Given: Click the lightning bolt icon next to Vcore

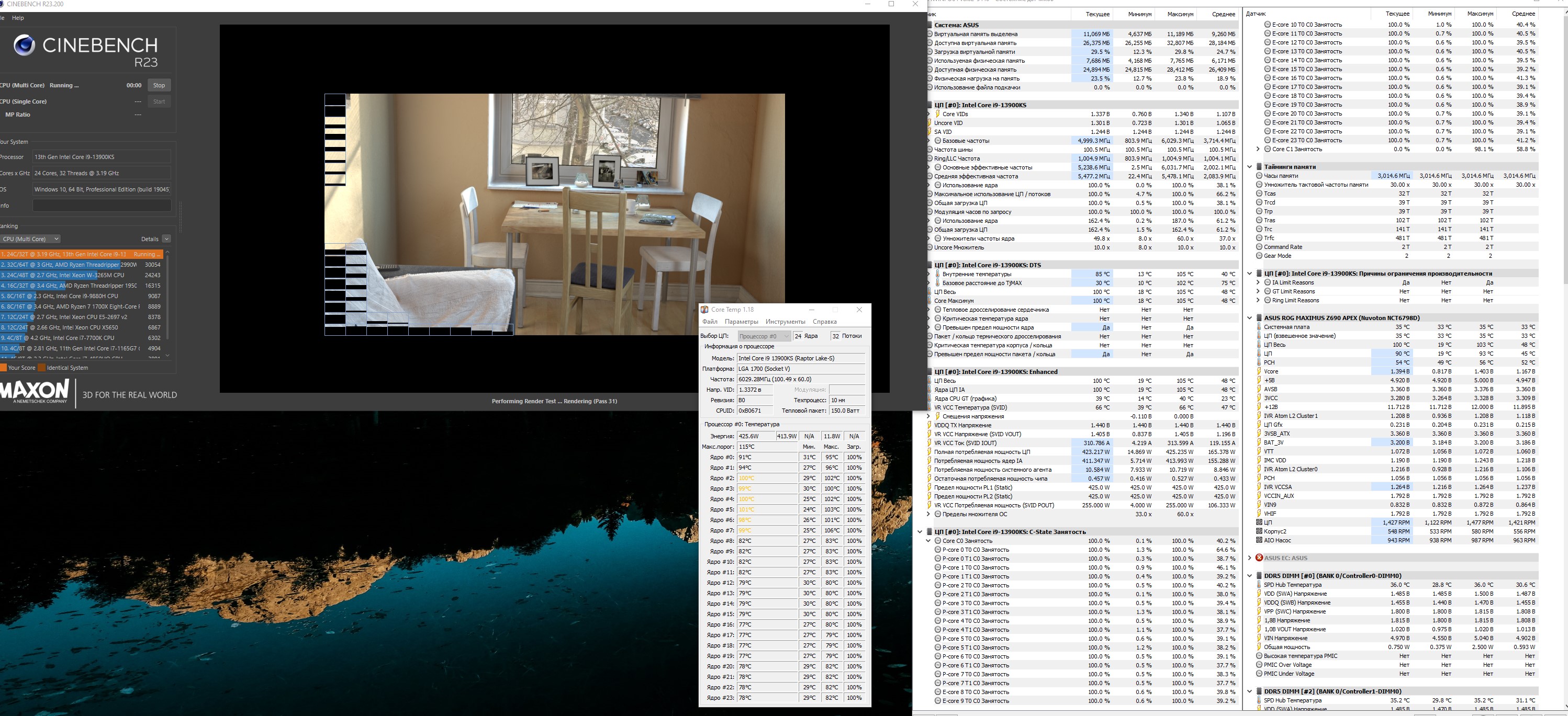Looking at the screenshot, I should click(x=1259, y=371).
